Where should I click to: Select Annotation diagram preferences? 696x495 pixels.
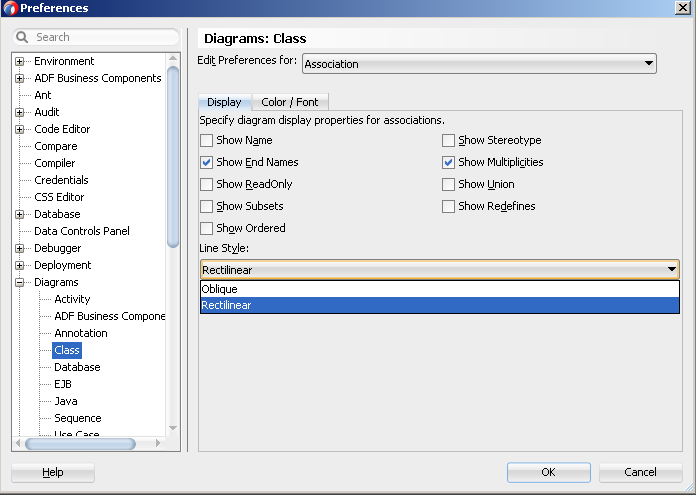tap(81, 333)
